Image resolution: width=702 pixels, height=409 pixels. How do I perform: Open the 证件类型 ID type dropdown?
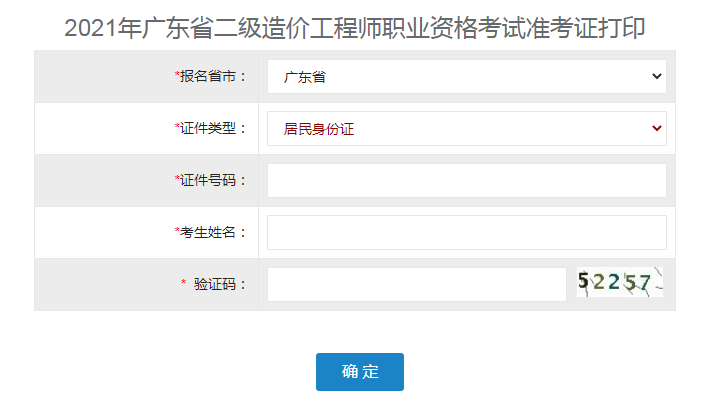[x=466, y=128]
